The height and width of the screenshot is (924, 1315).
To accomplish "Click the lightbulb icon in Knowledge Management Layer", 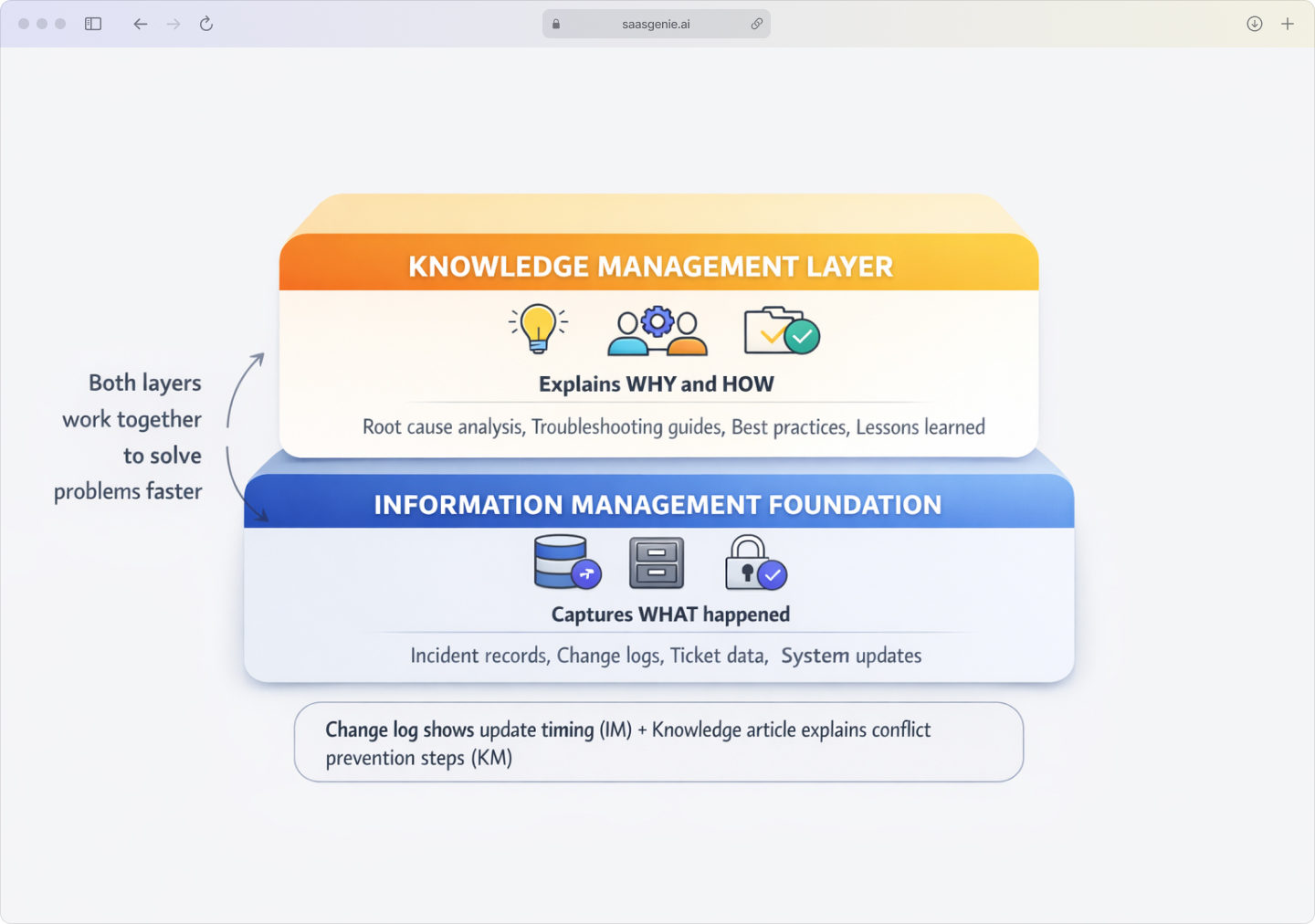I will [539, 329].
